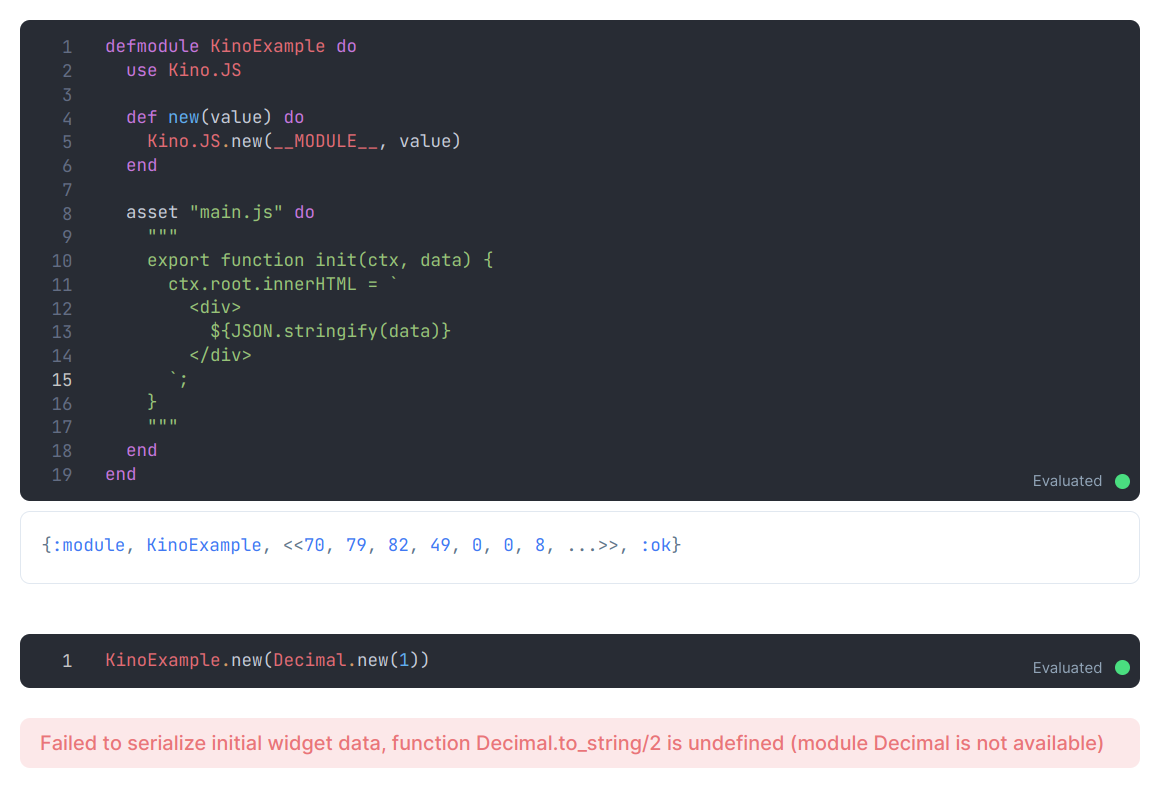Click the 'end' keyword on line 6
1166x804 pixels.
141,165
